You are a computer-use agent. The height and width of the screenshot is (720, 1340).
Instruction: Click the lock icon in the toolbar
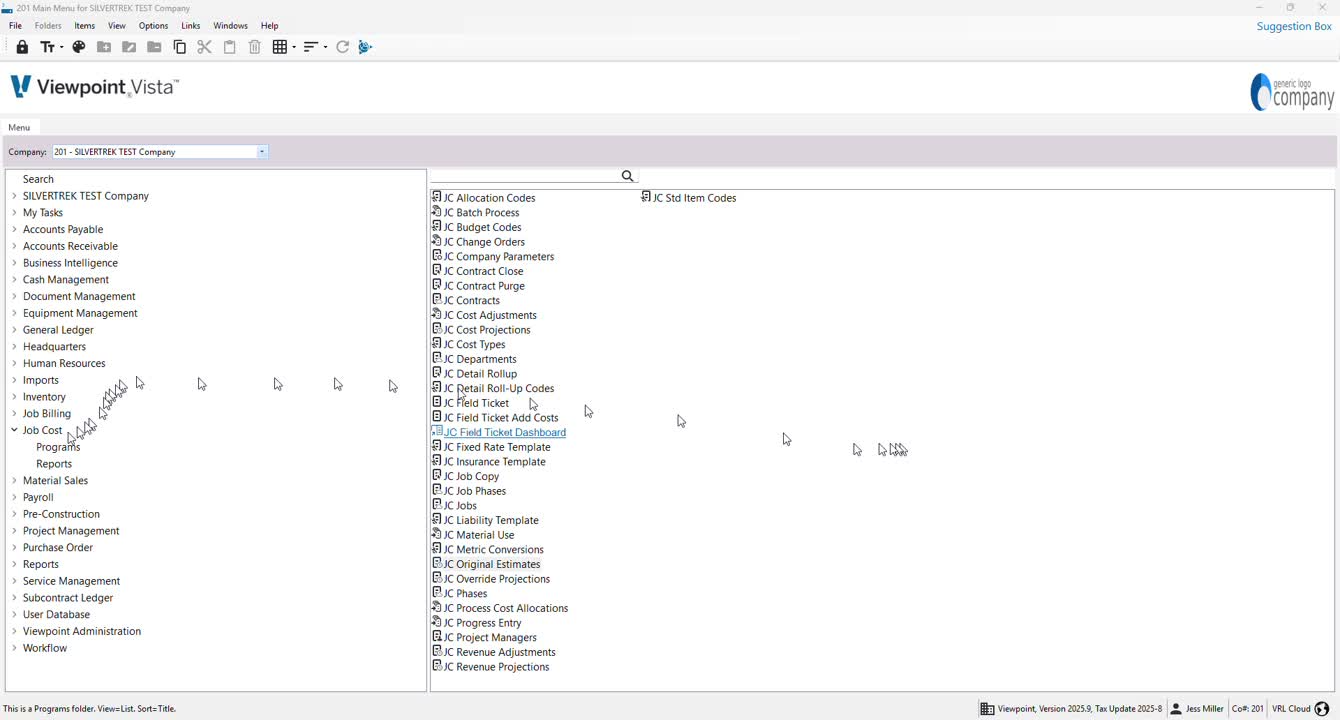[22, 47]
